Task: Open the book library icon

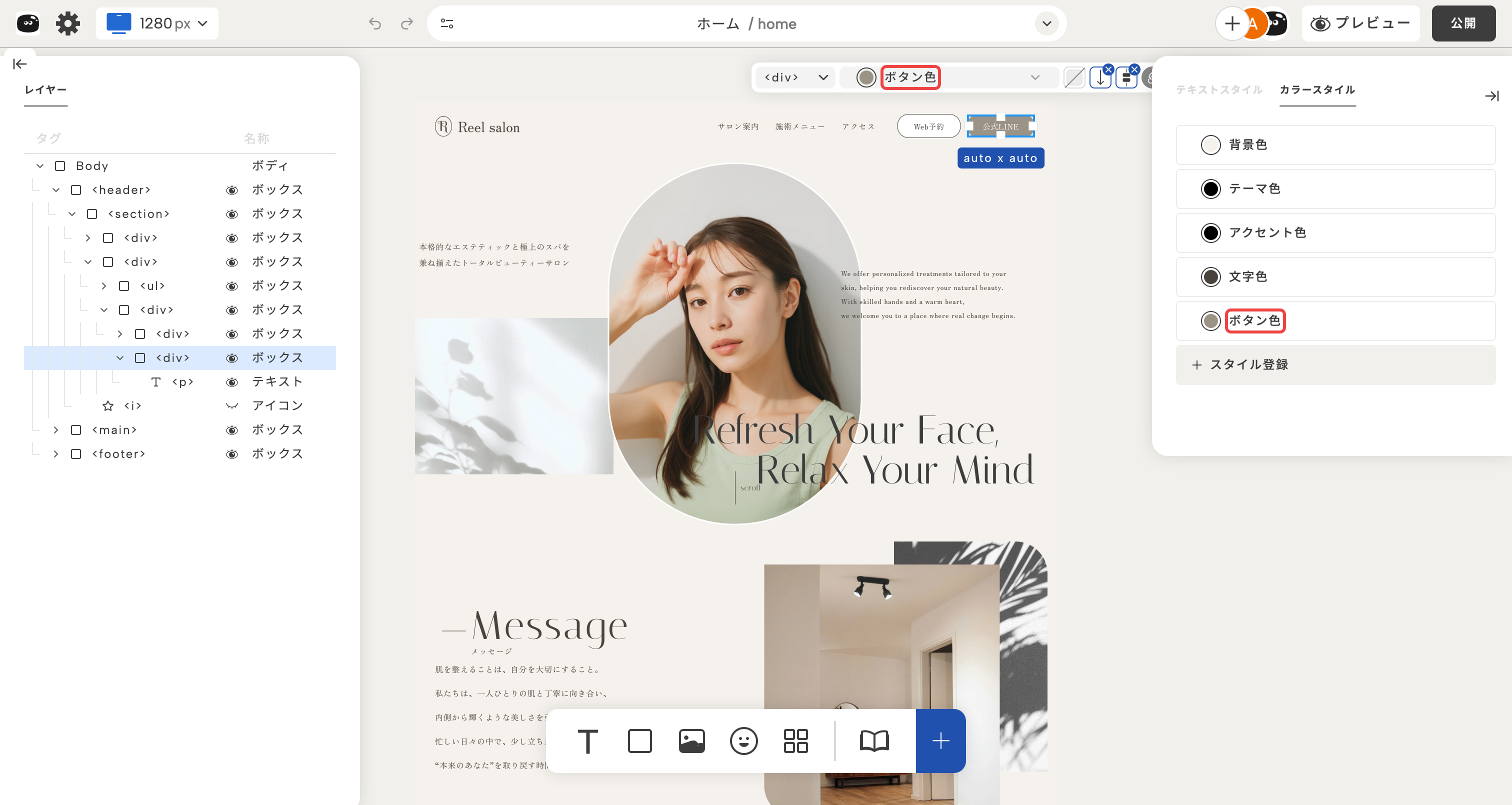Action: pyautogui.click(x=874, y=741)
